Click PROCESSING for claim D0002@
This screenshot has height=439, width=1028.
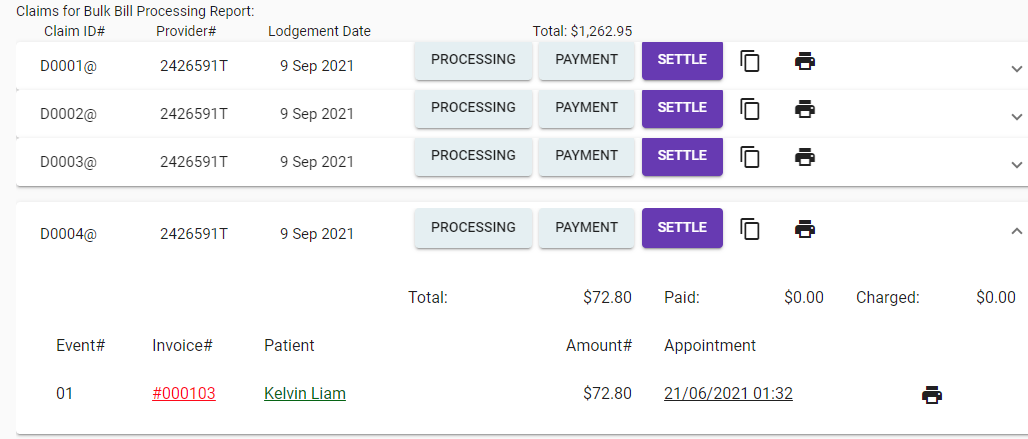(x=473, y=108)
